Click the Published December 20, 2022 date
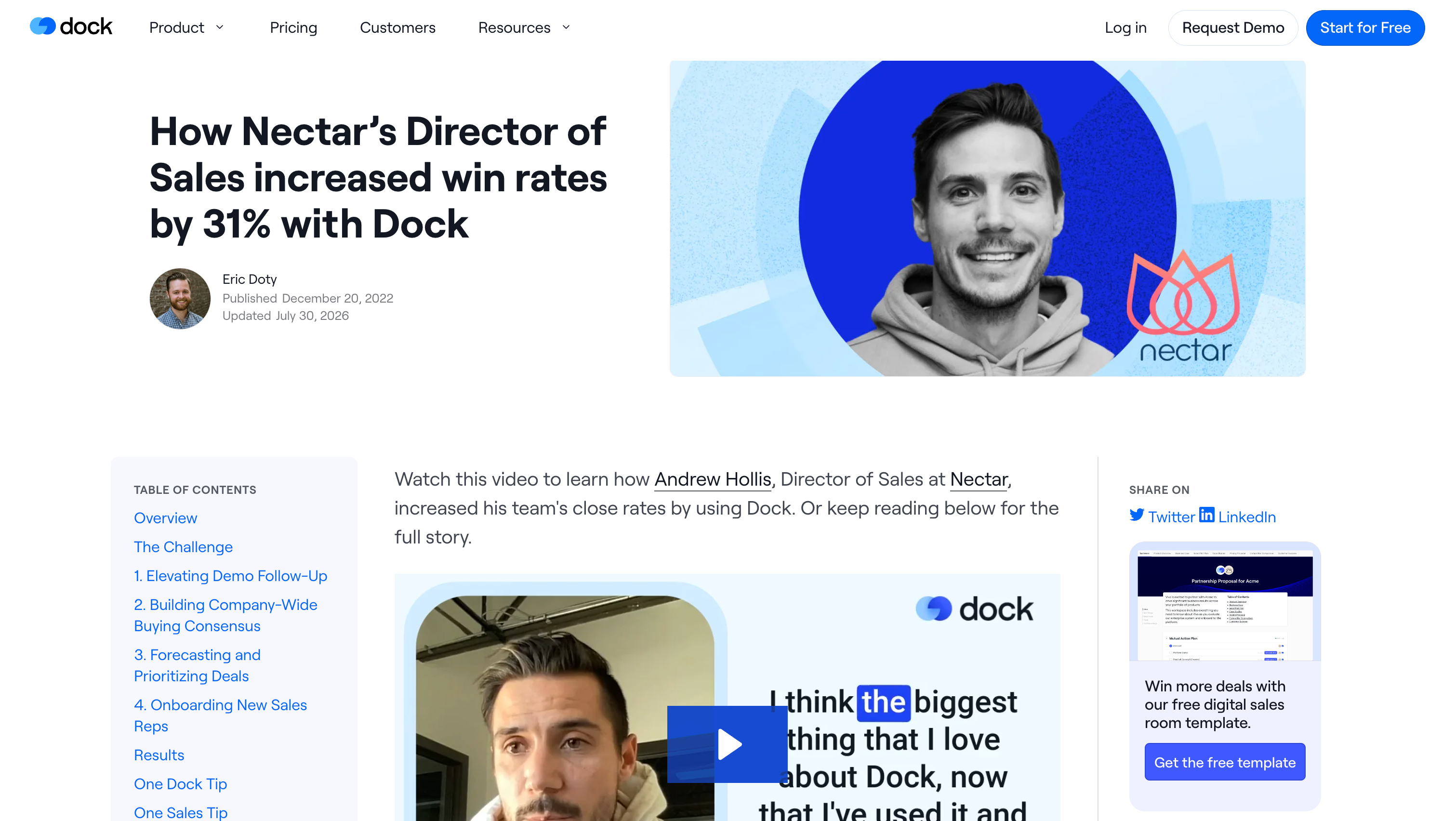The width and height of the screenshot is (1456, 821). click(307, 298)
